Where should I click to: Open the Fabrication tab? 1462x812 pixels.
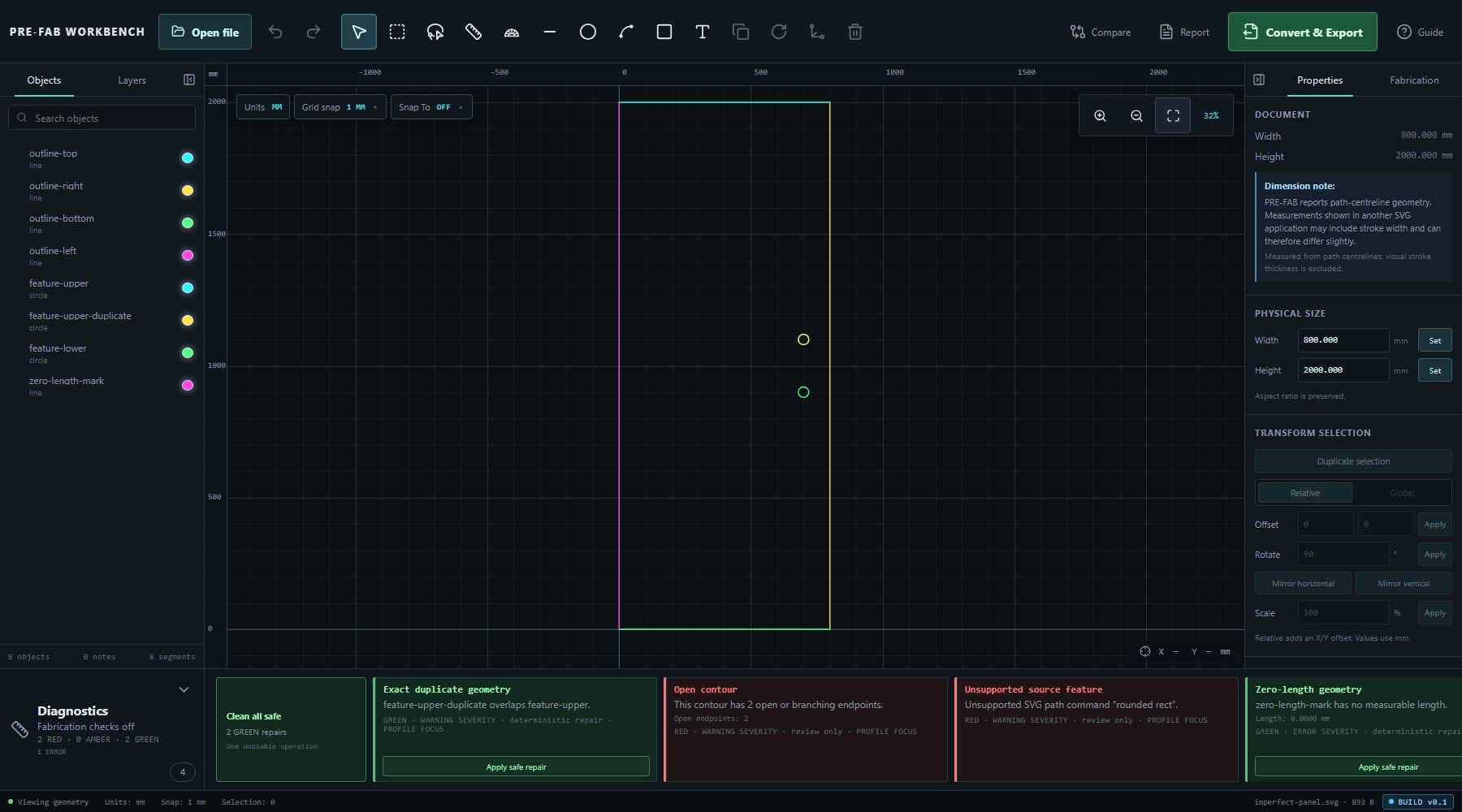[x=1414, y=80]
